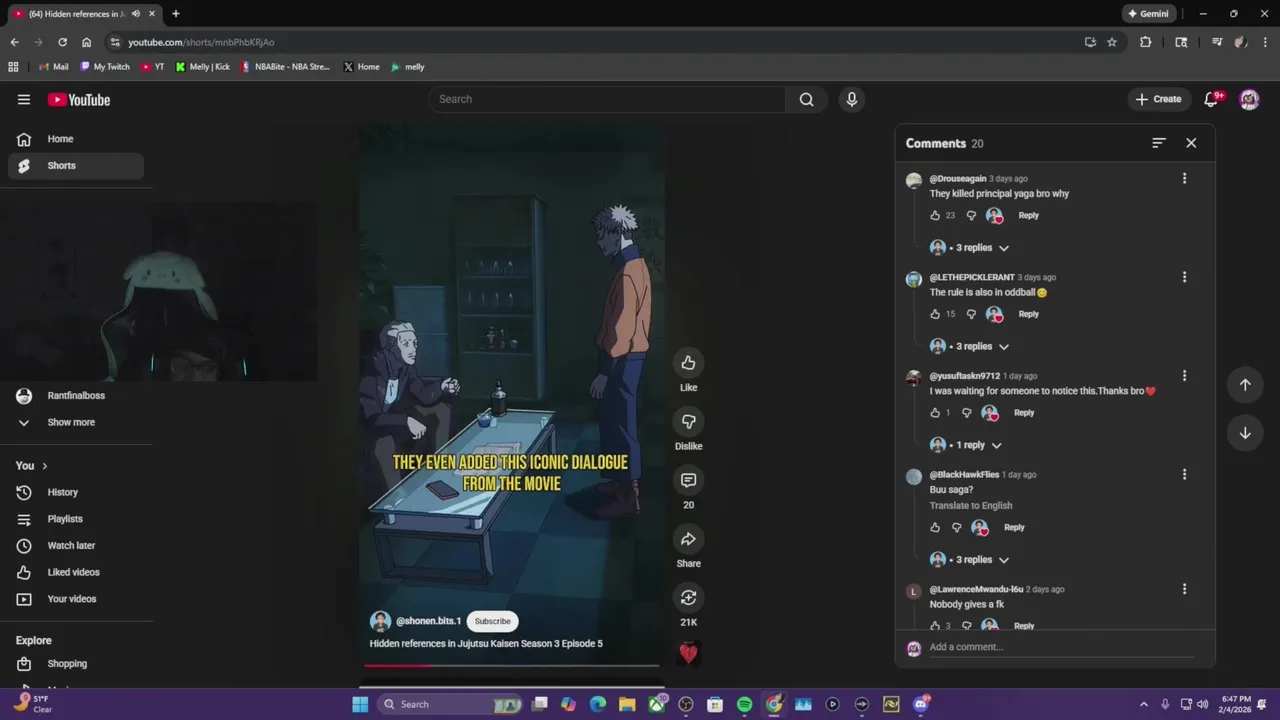
Task: Open Home in the sidebar
Action: pos(76,139)
